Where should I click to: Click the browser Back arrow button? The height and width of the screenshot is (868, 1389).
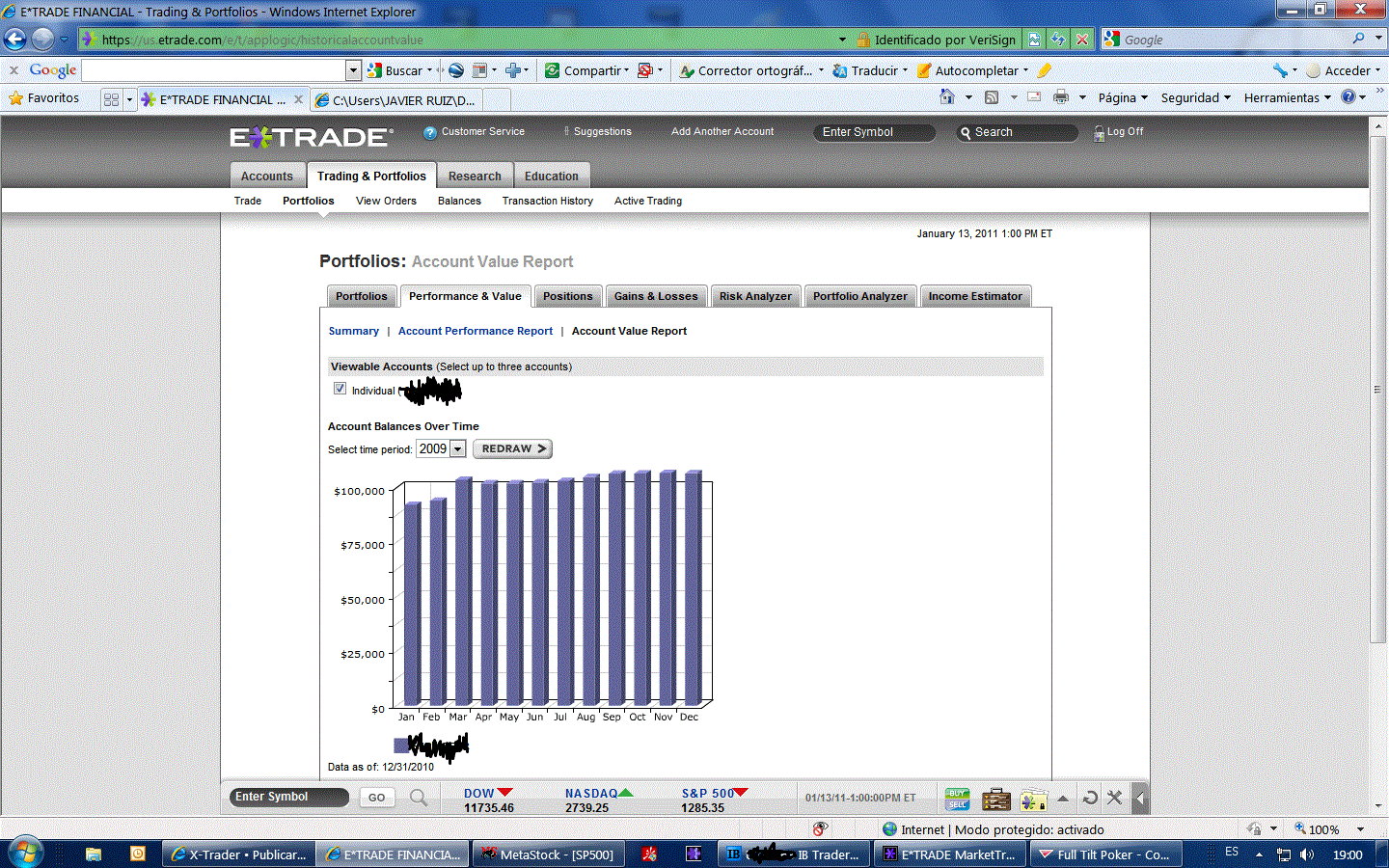[15, 40]
